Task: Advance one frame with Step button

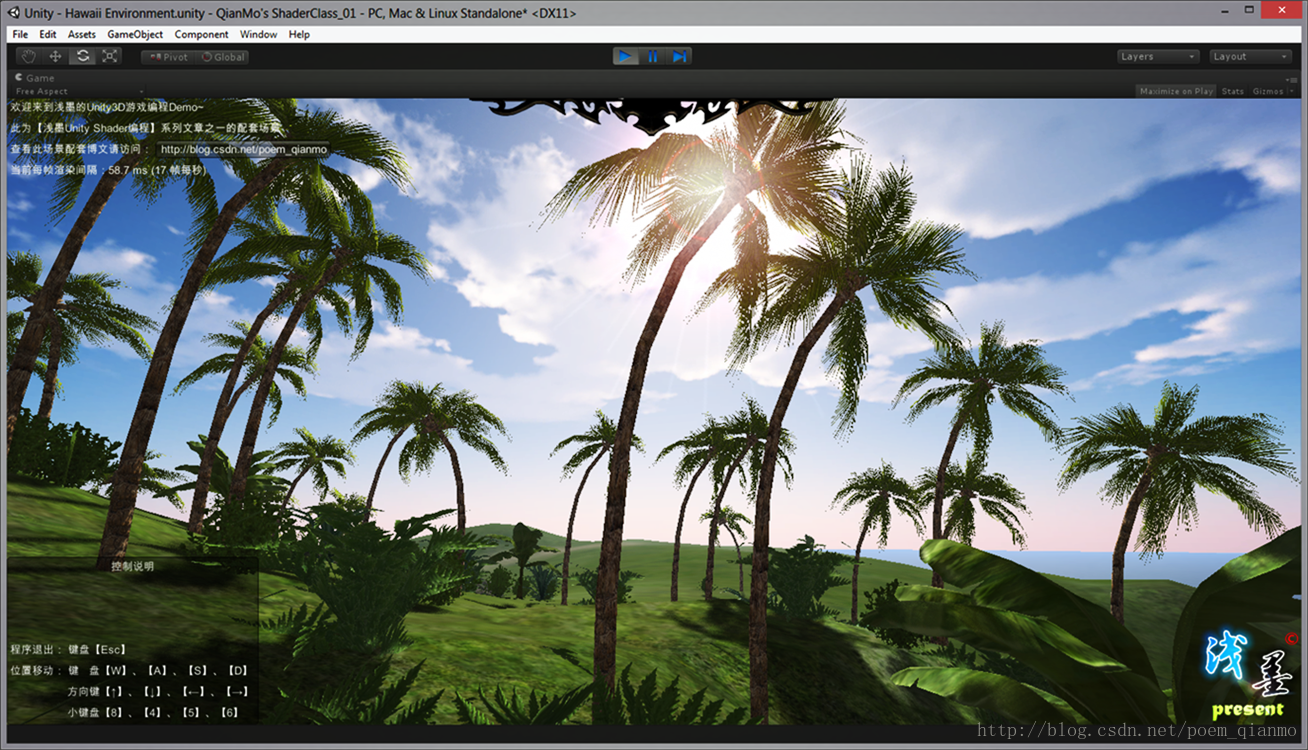Action: click(680, 56)
